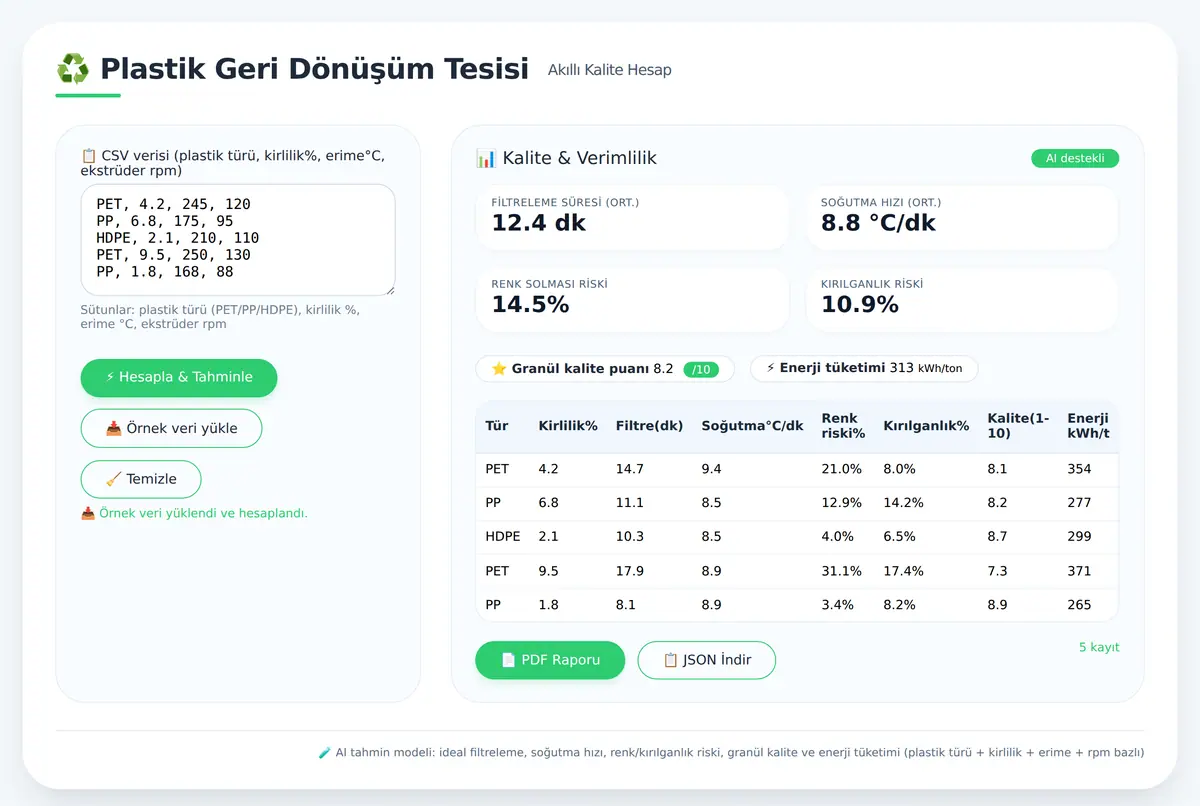
Task: Click the 6.8 contamination cell
Action: click(x=548, y=502)
